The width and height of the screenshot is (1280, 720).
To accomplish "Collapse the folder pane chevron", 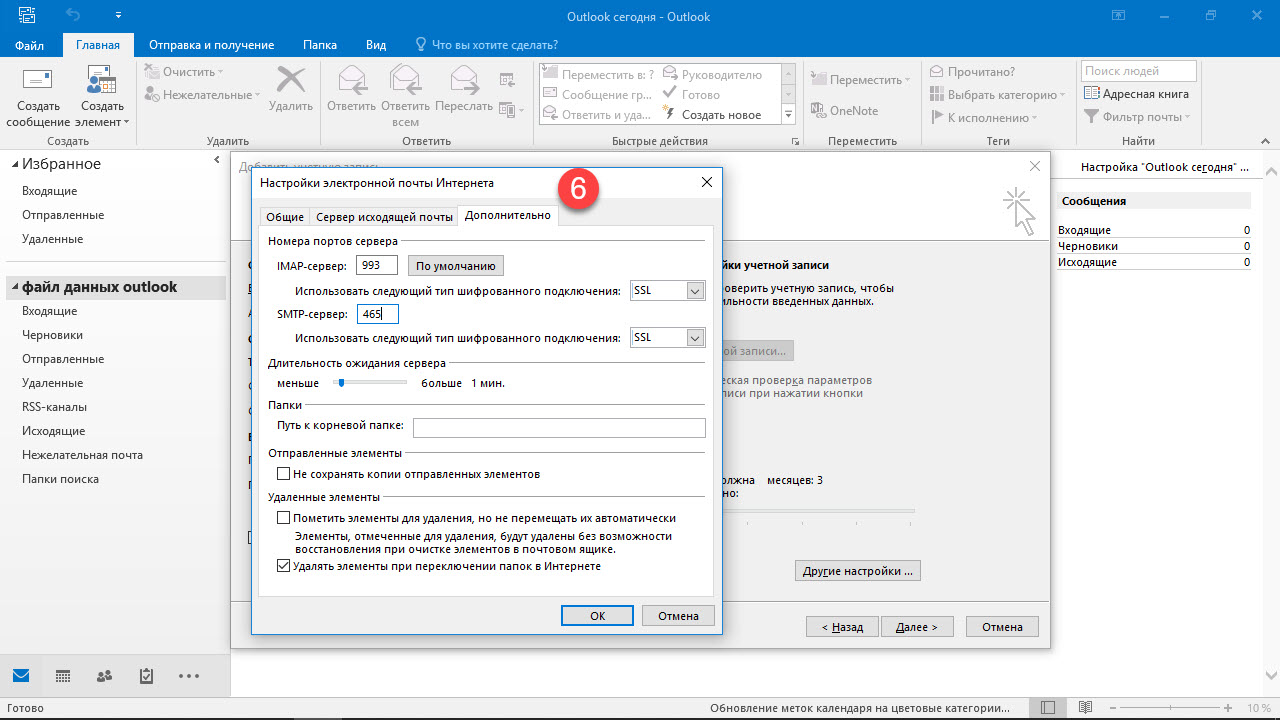I will click(x=217, y=160).
